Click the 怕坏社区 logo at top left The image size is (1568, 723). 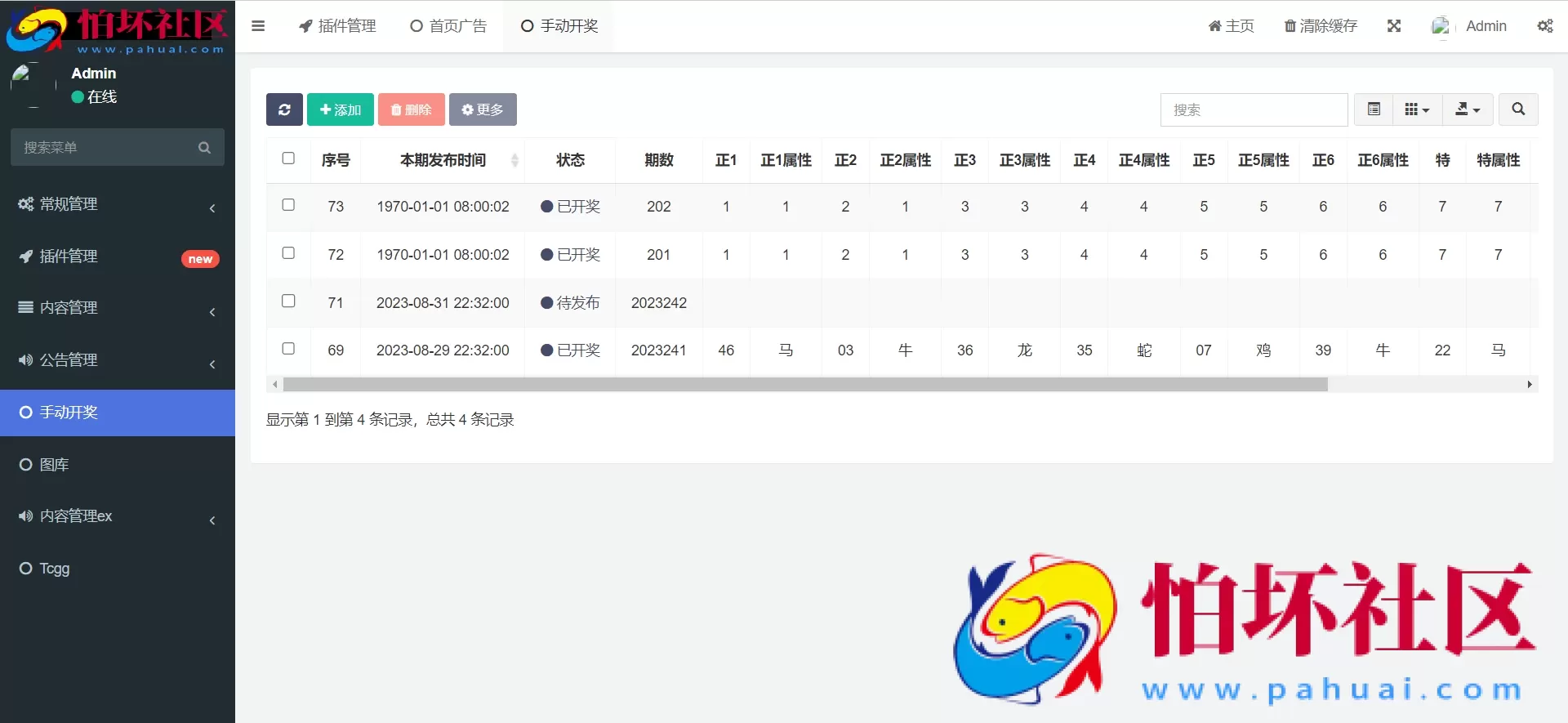point(118,29)
